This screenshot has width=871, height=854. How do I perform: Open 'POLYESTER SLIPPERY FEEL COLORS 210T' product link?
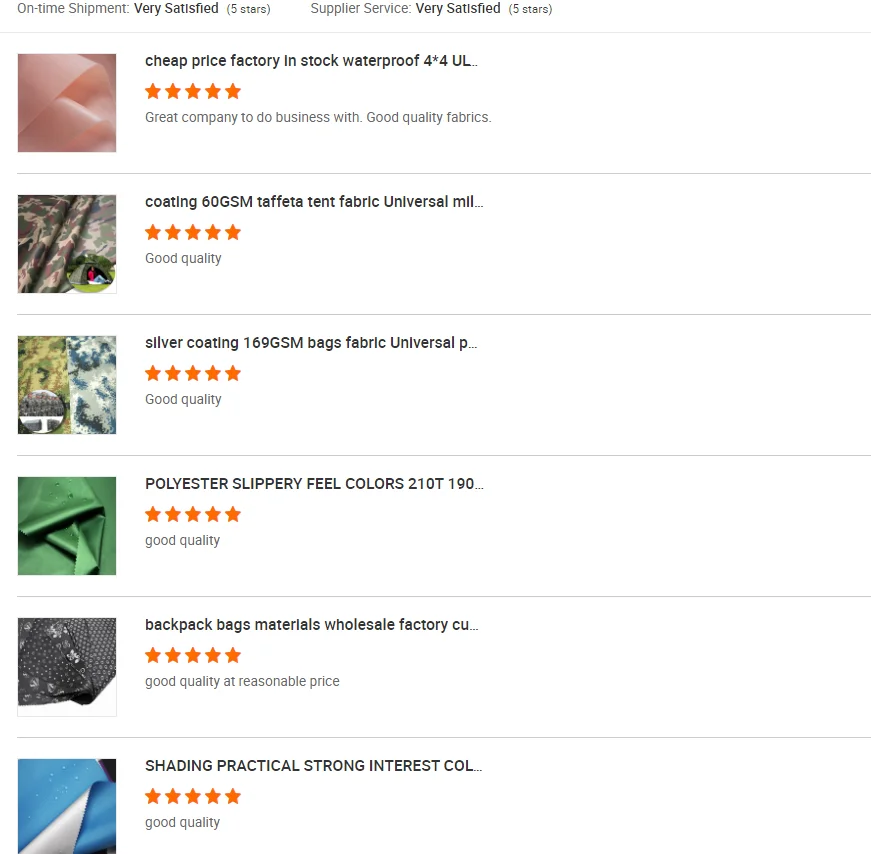tap(314, 483)
